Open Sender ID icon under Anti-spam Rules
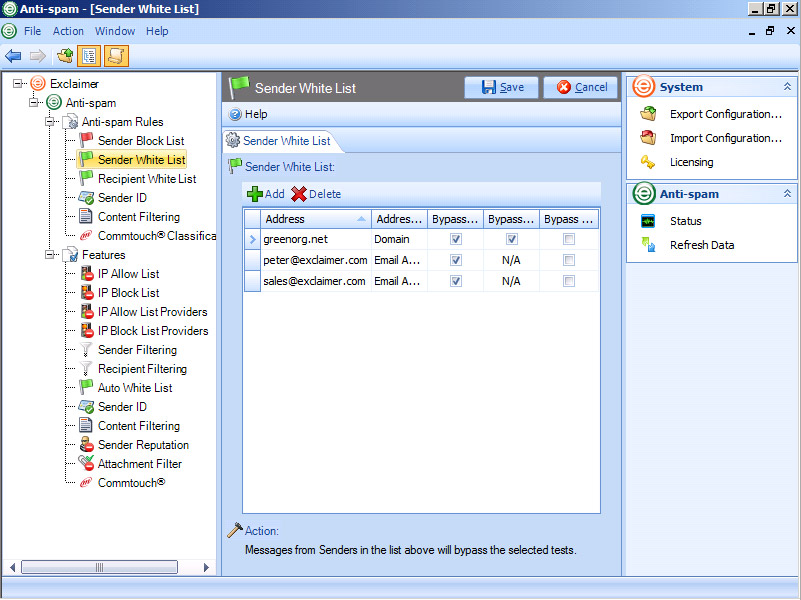Image resolution: width=801 pixels, height=600 pixels. tap(86, 198)
